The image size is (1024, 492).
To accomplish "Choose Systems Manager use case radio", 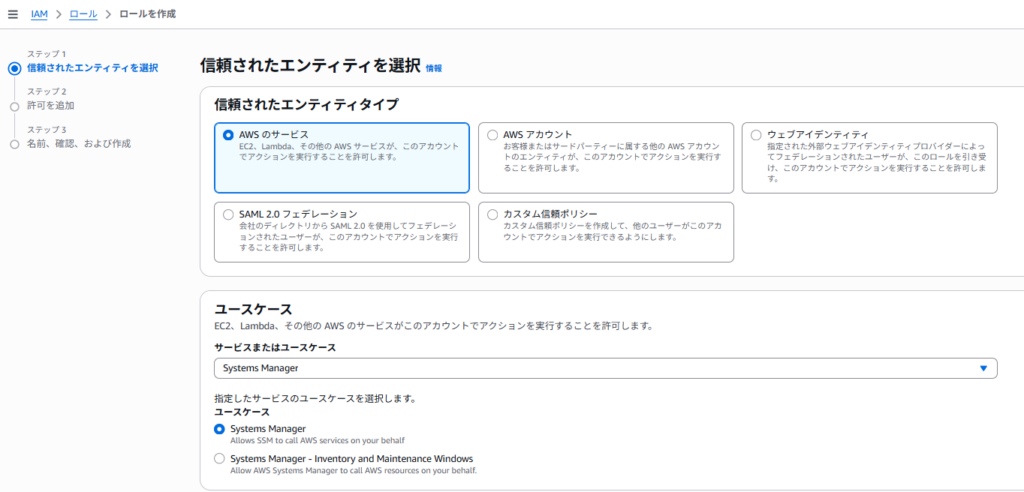I will point(219,429).
